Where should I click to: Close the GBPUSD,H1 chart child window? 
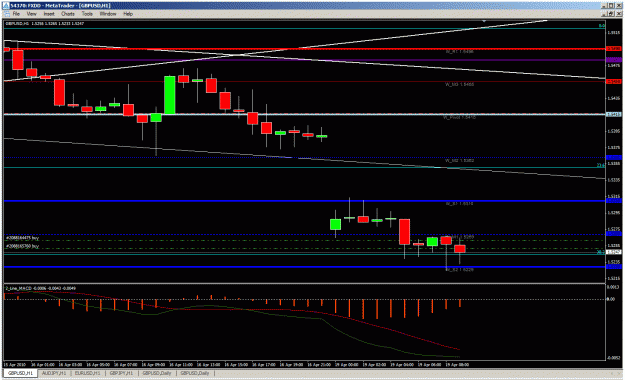(618, 14)
